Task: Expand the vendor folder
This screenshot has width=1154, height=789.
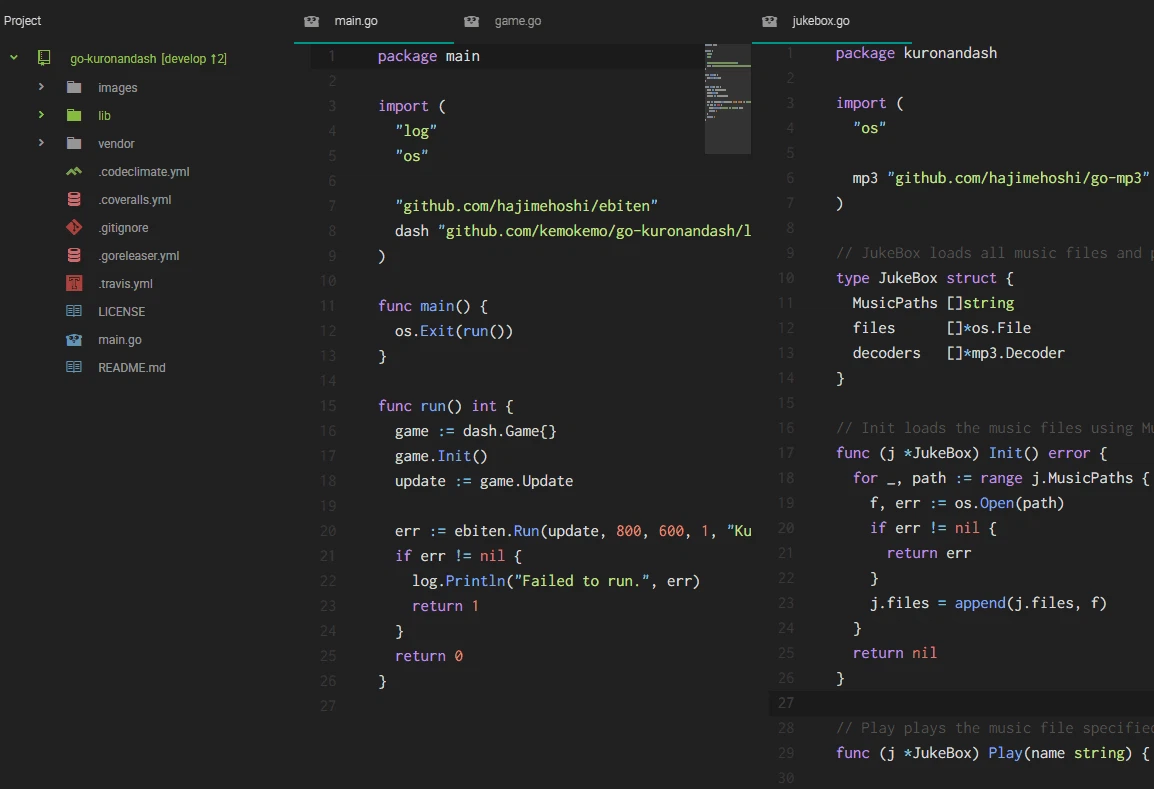Action: pos(40,143)
